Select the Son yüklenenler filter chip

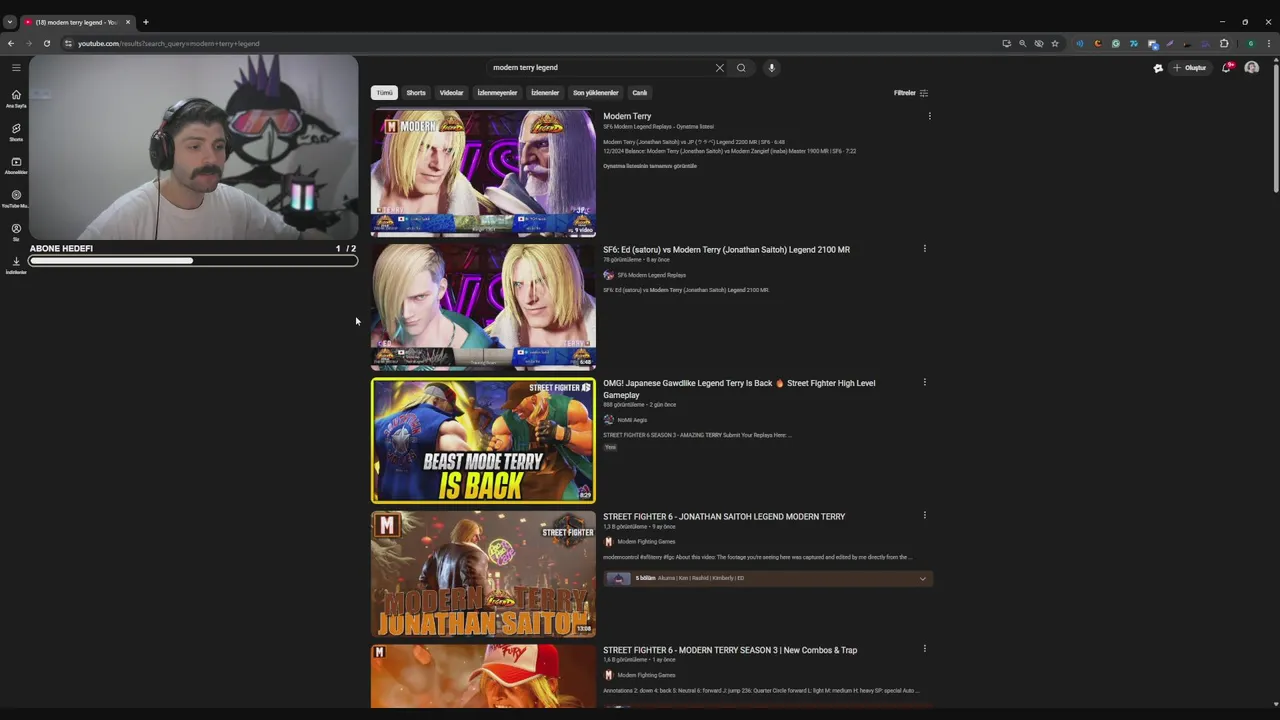(x=595, y=93)
